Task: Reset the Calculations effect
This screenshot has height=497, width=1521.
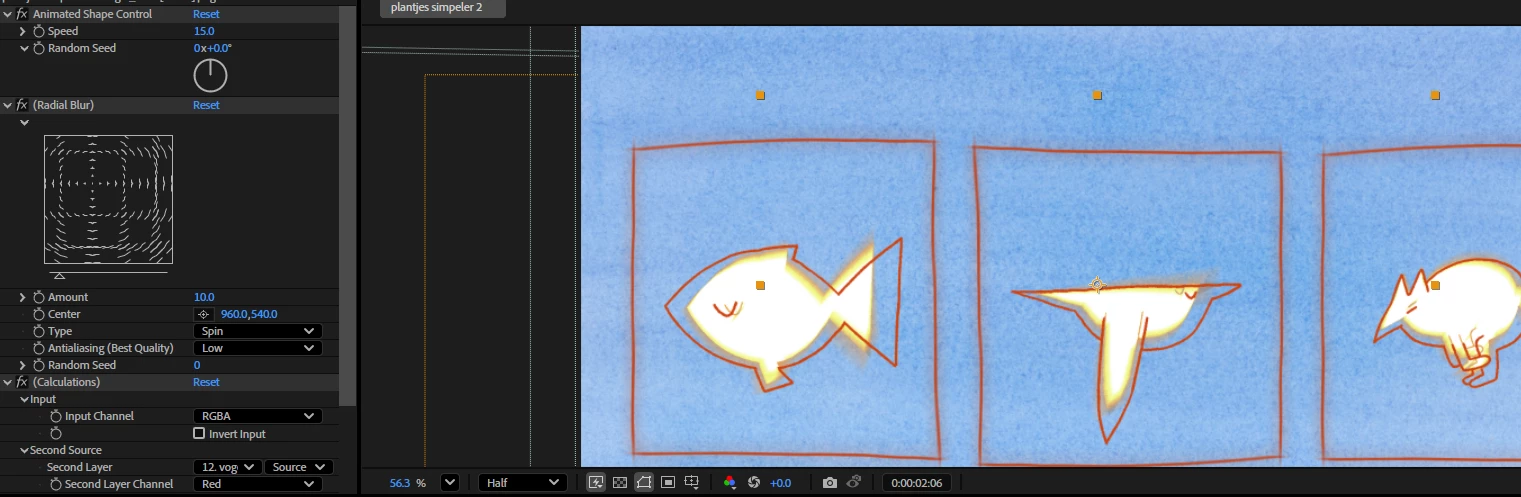Action: click(x=206, y=382)
